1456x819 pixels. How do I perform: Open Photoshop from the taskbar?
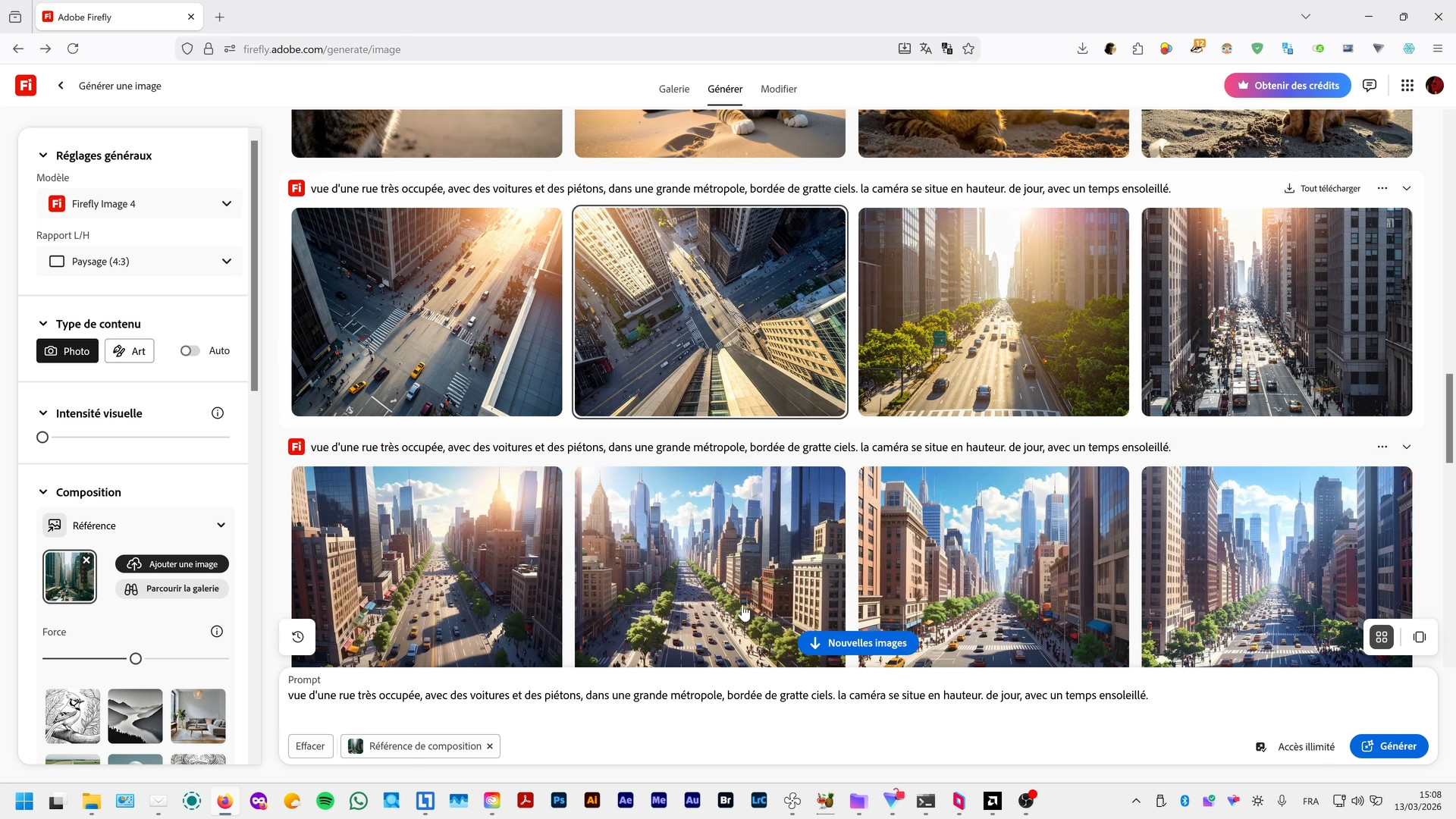click(x=559, y=800)
